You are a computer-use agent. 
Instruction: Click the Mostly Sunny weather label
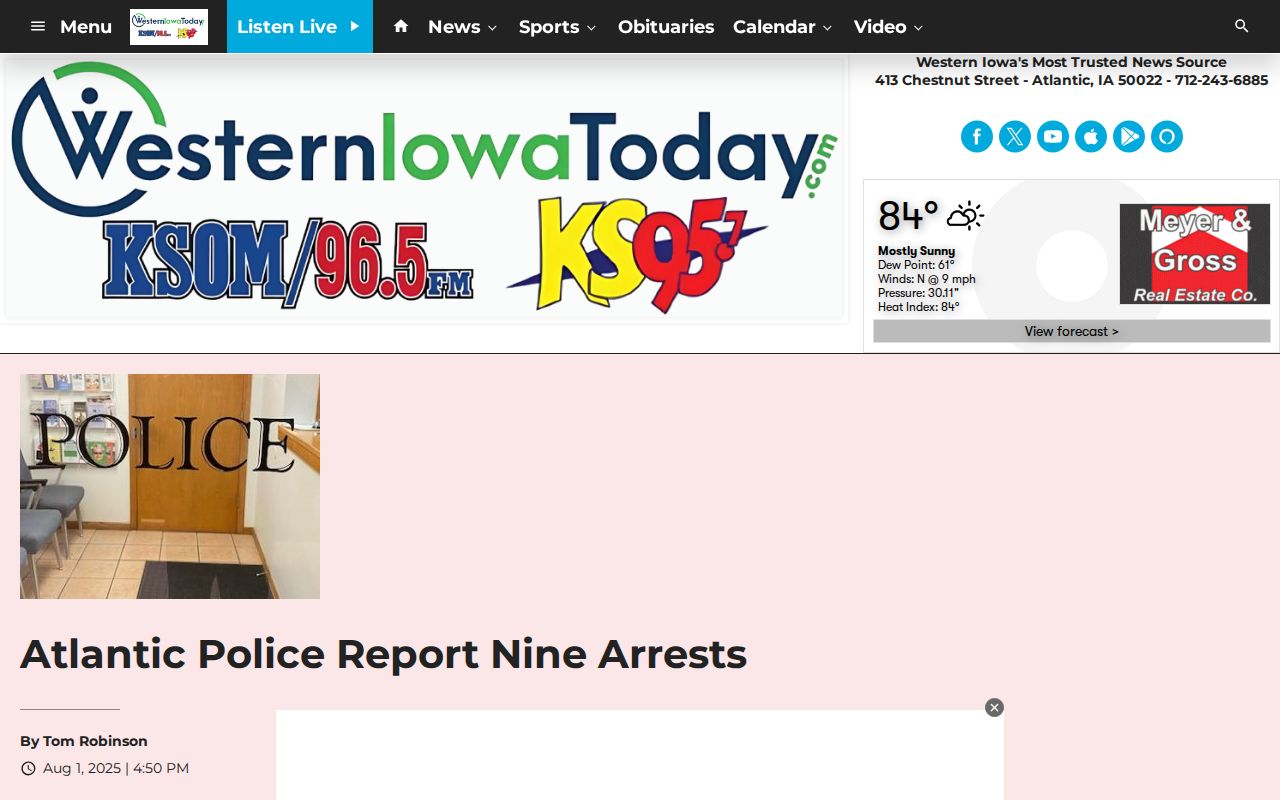coord(916,251)
